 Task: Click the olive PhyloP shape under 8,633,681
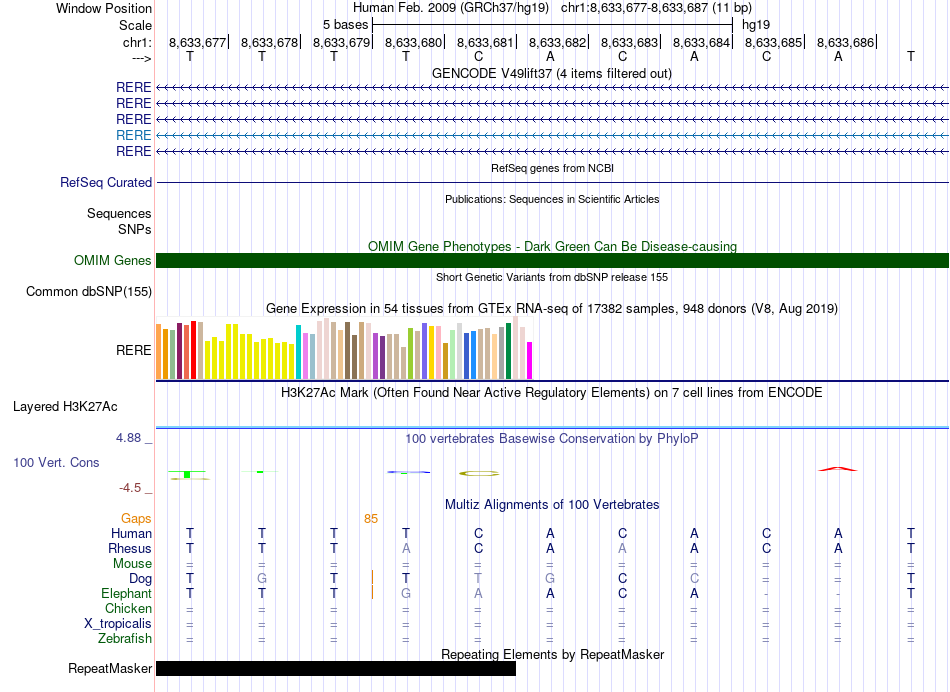(x=479, y=473)
